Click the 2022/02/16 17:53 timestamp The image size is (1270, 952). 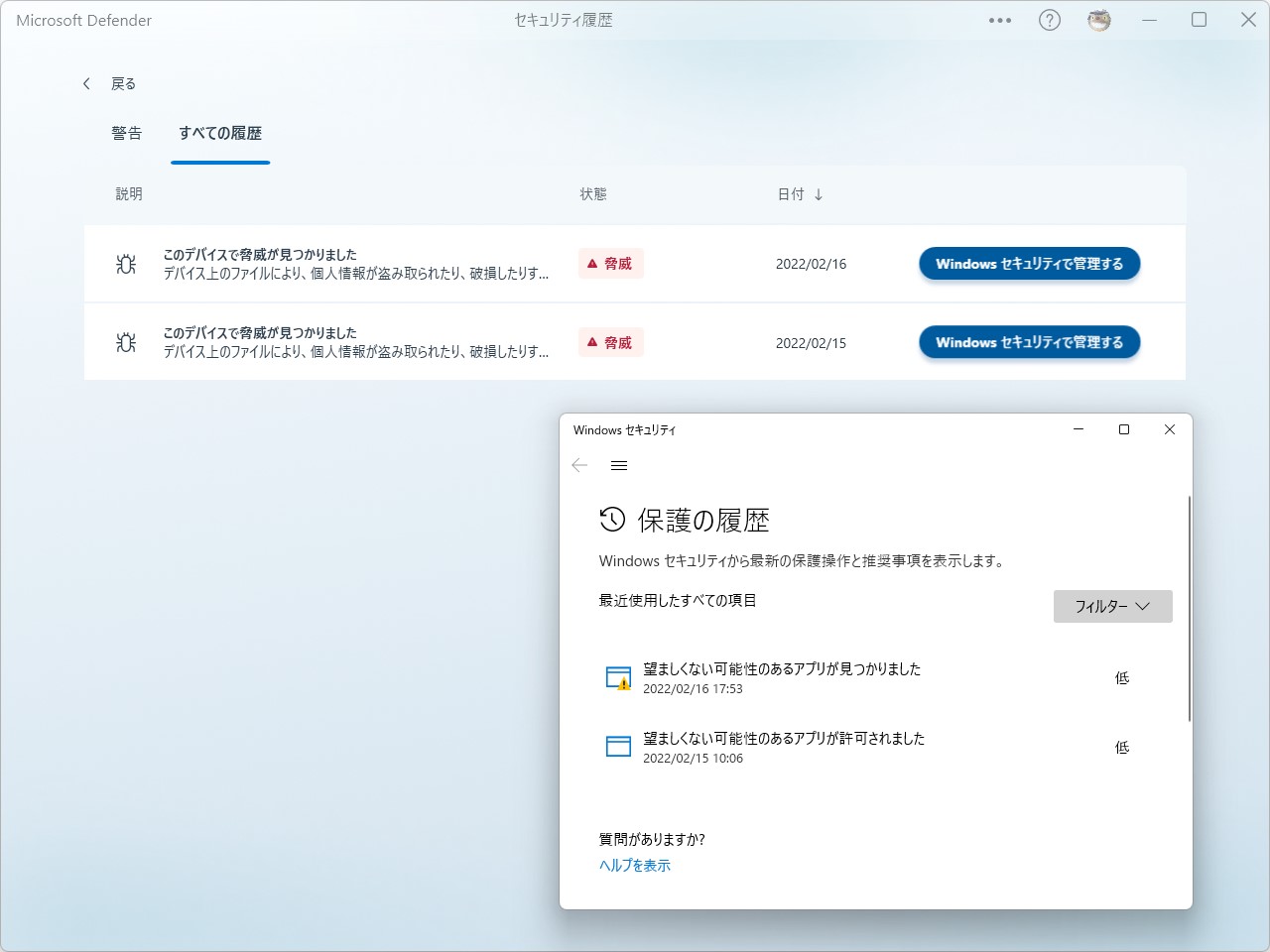coord(693,689)
